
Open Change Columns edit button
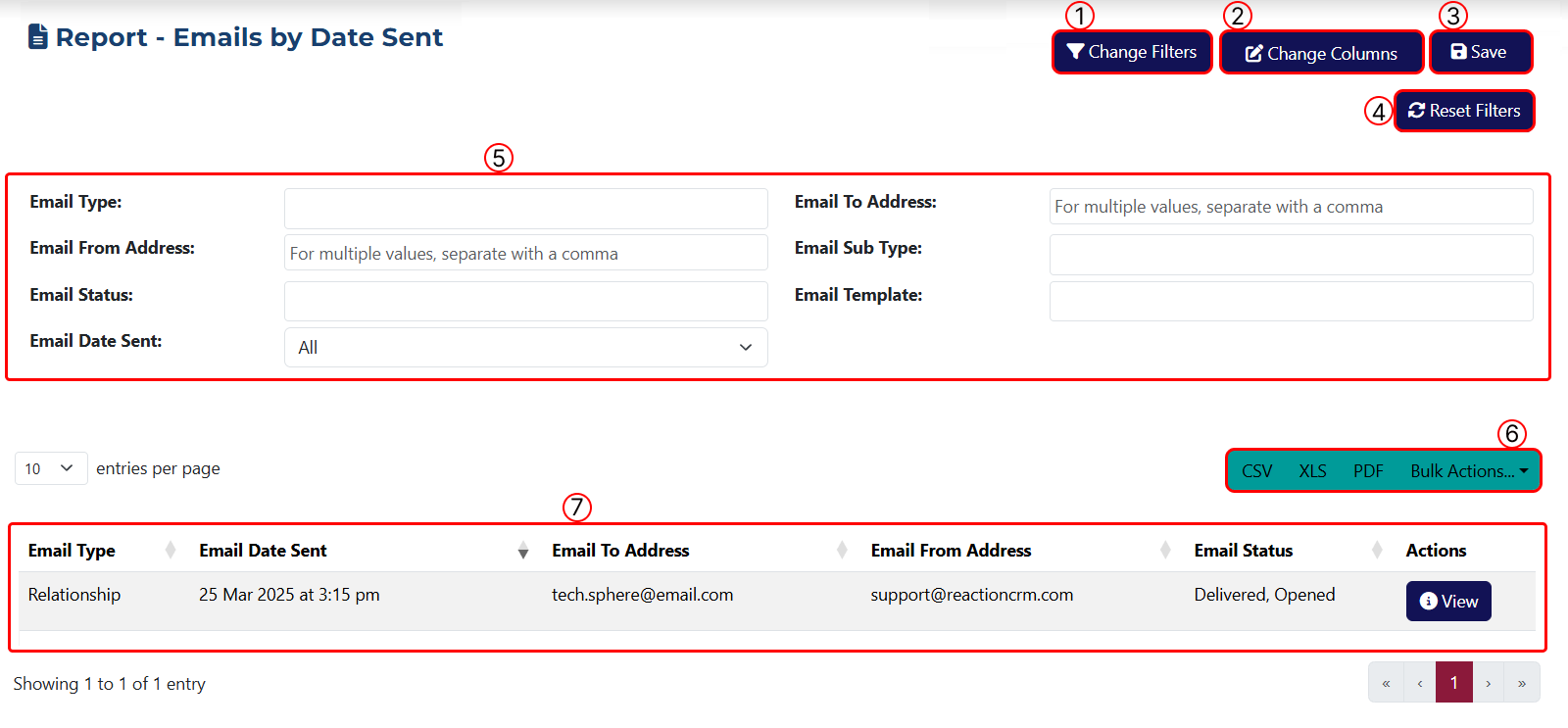tap(1321, 53)
